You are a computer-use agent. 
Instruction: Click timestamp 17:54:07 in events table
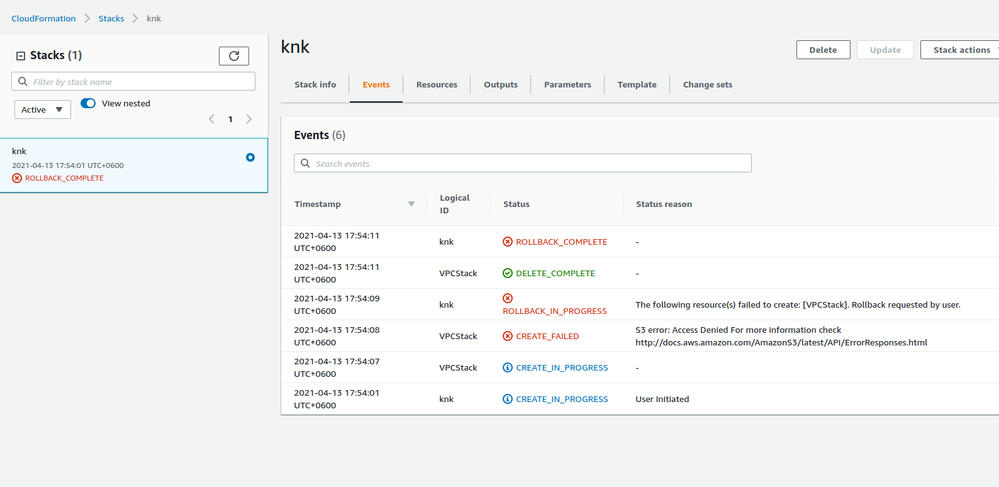(x=336, y=367)
